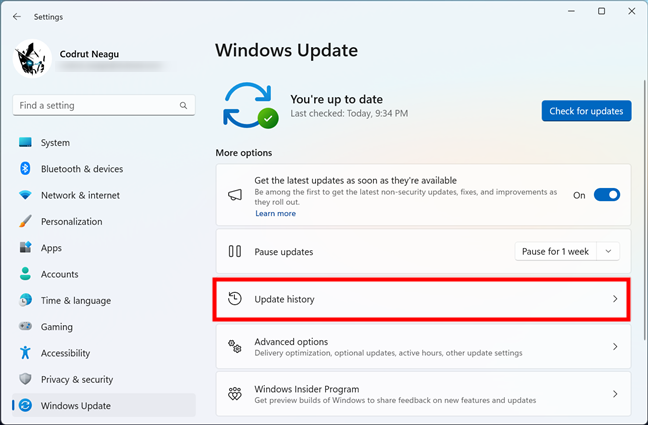Select Windows Update label in the sidebar
The image size is (648, 425).
[x=76, y=406]
